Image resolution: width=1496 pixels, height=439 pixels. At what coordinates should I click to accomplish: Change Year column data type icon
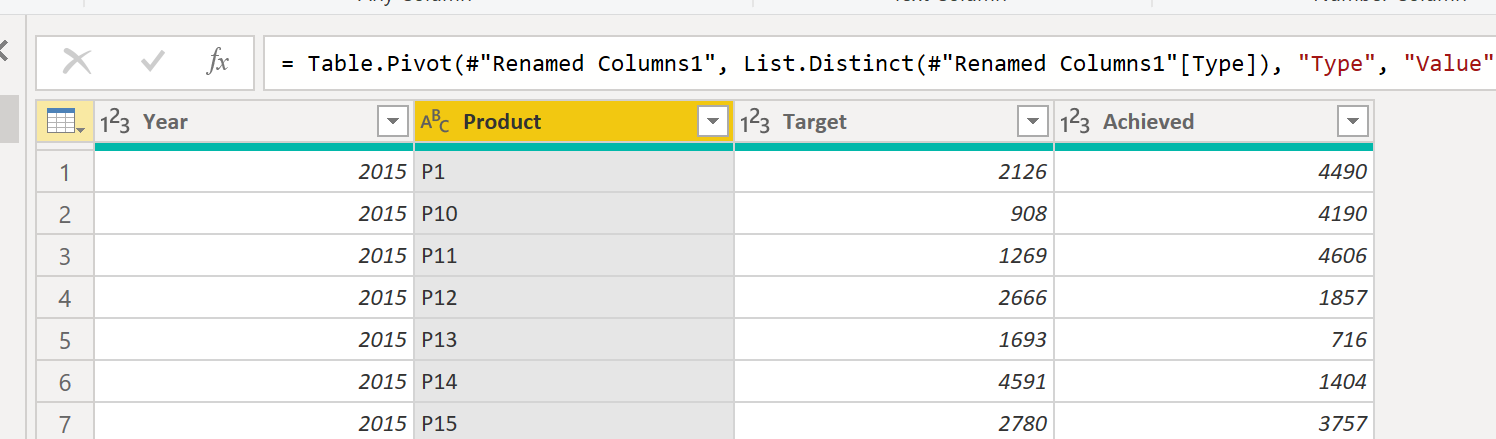[x=115, y=122]
